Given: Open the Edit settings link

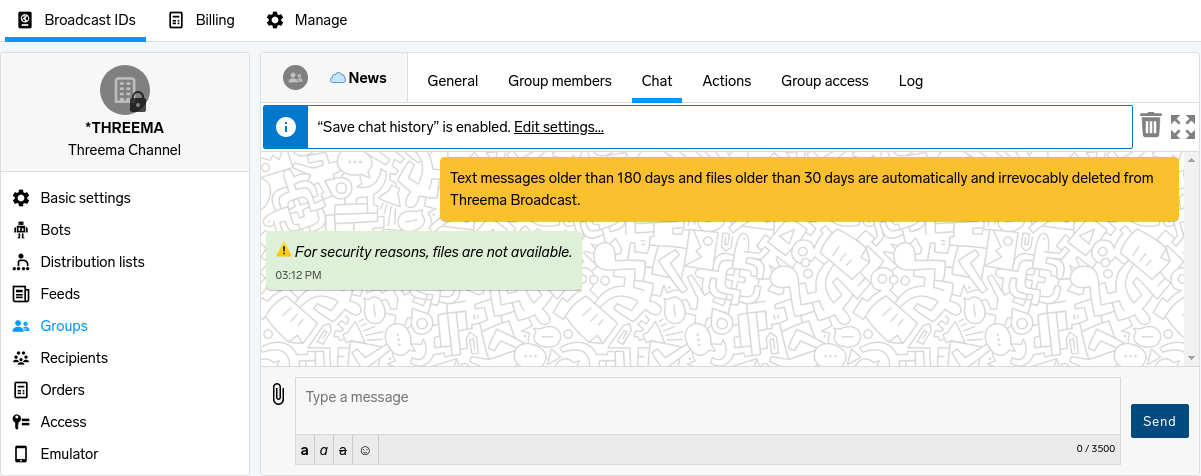Looking at the screenshot, I should click(x=559, y=127).
